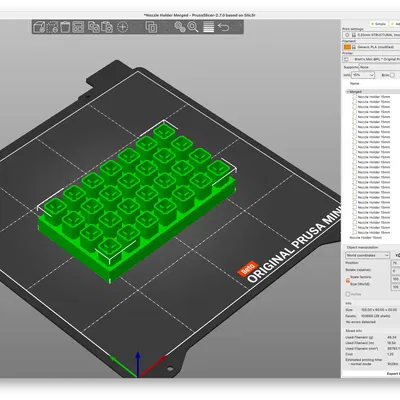The width and height of the screenshot is (400, 400).
Task: Open the Supports dropdown showing None
Action: 379,67
